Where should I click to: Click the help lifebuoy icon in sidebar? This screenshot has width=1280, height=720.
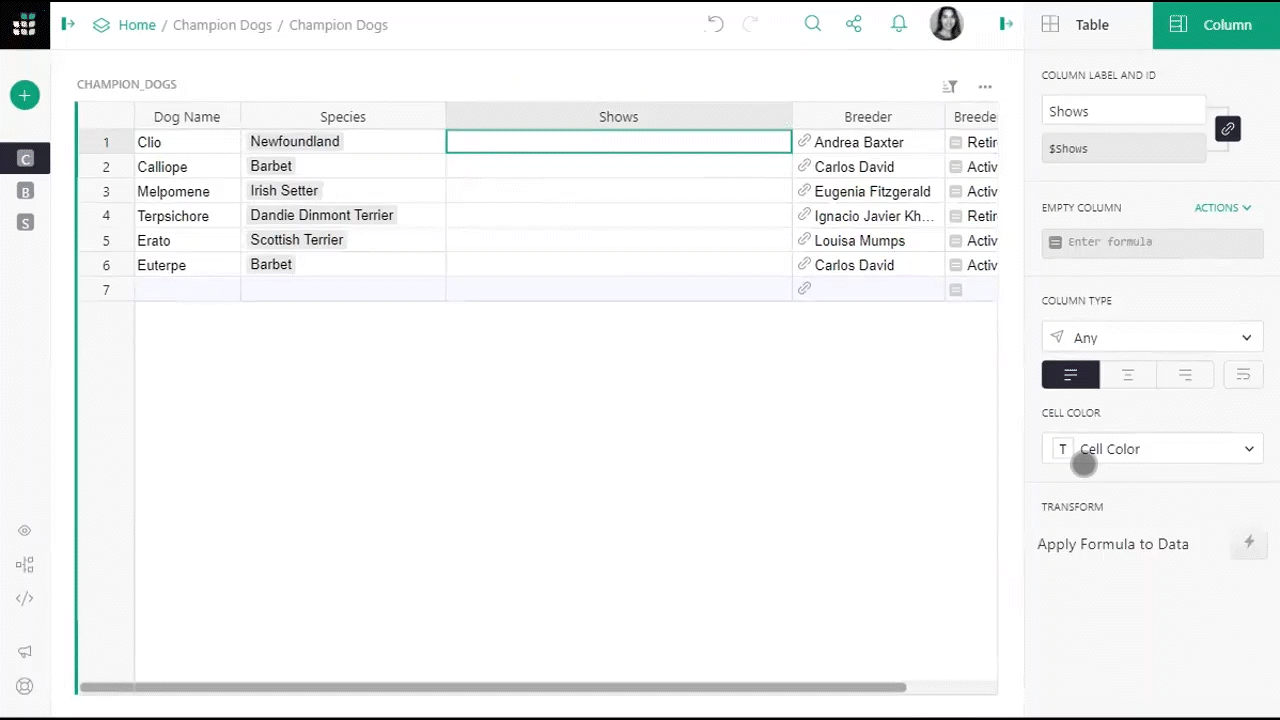[24, 686]
